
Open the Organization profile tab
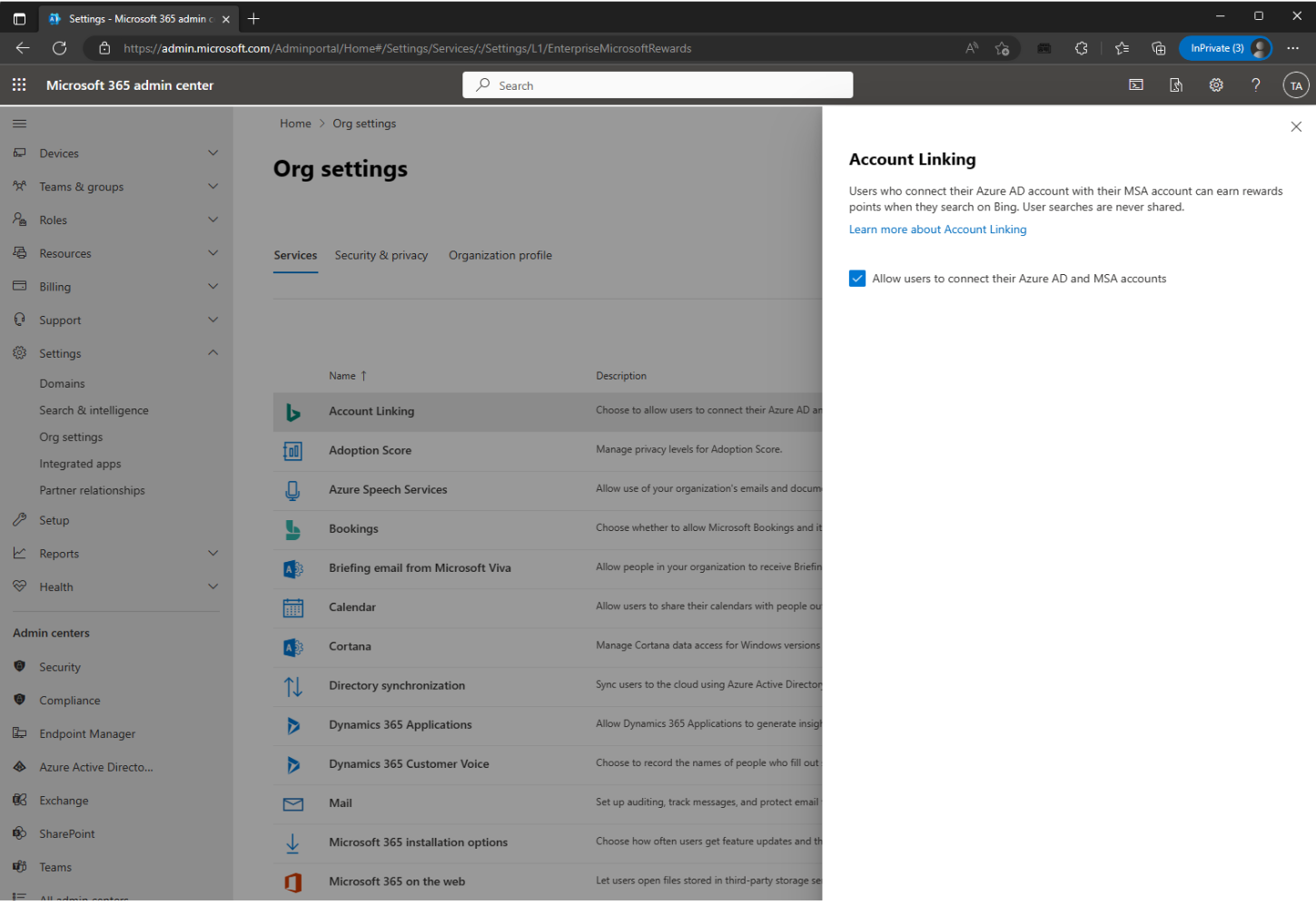point(500,255)
